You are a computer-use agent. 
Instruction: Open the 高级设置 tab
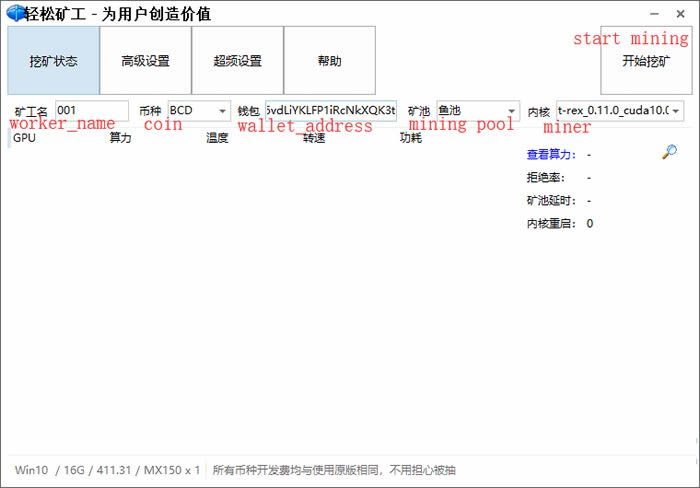[145, 61]
